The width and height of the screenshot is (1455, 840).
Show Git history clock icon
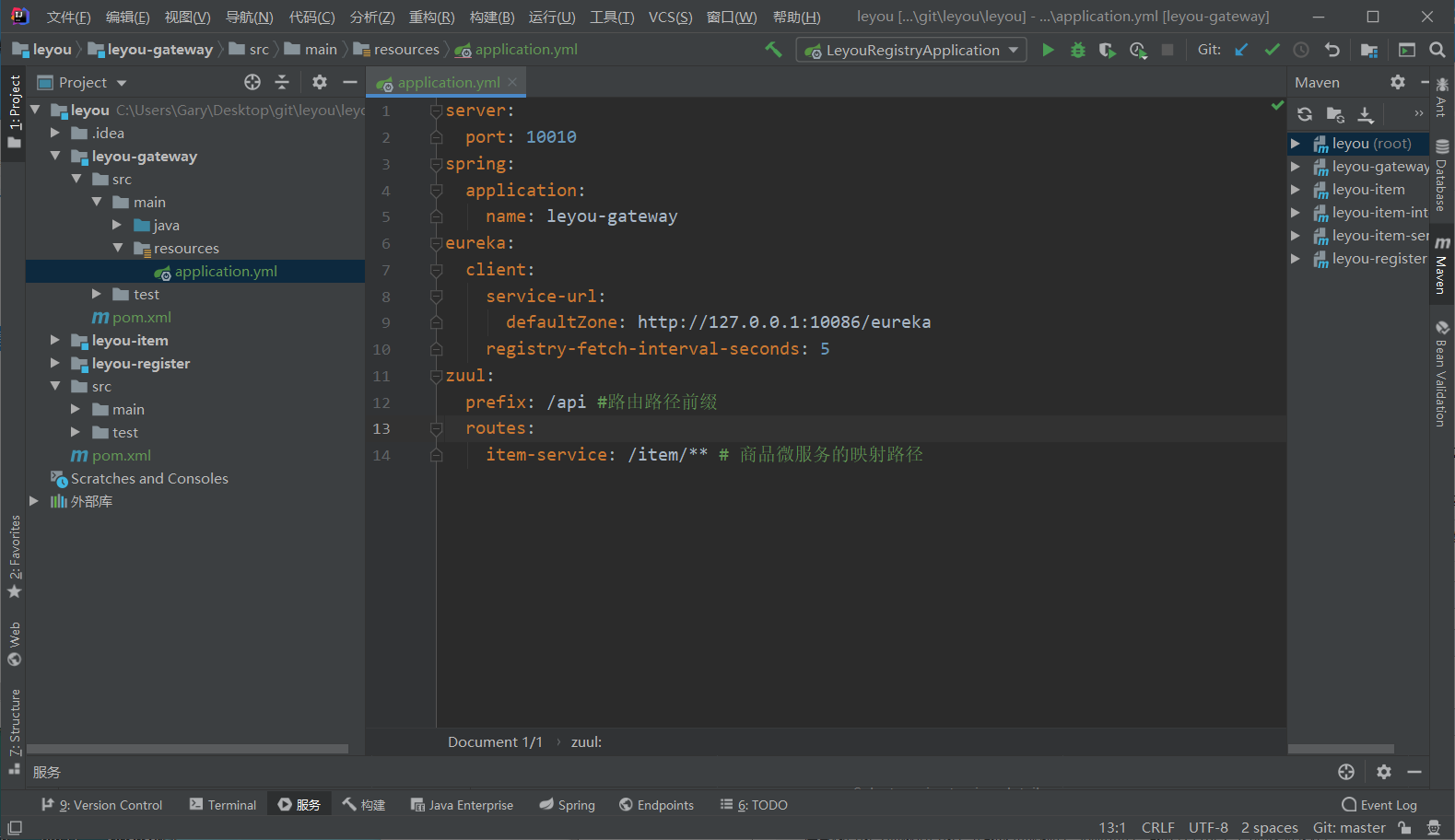pyautogui.click(x=1301, y=50)
